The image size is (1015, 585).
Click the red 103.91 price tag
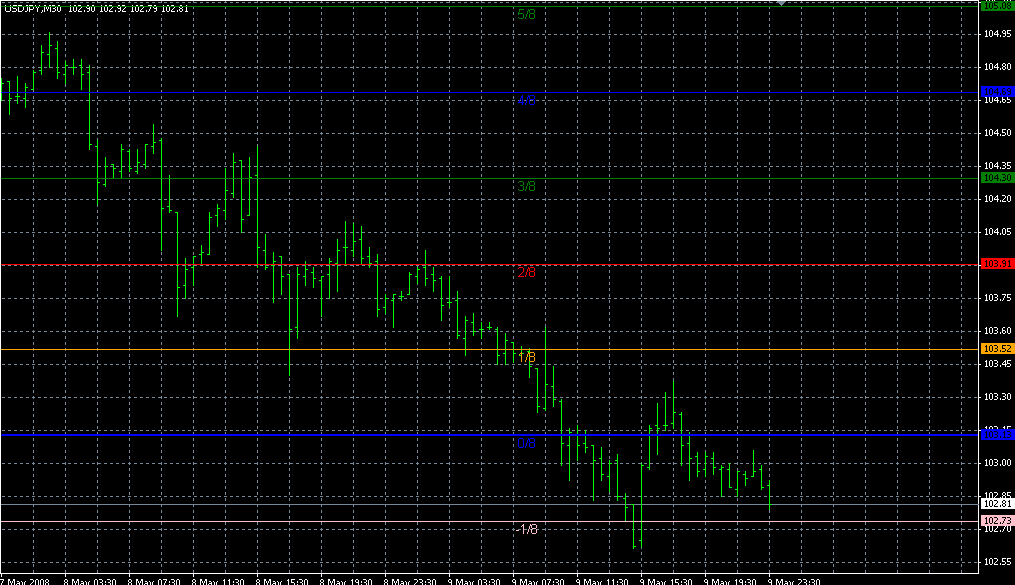998,264
